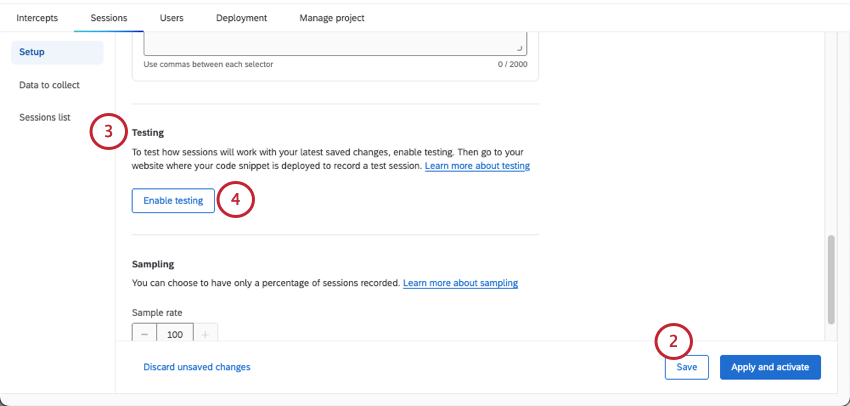Click the Enable testing button
850x406 pixels.
(x=173, y=200)
